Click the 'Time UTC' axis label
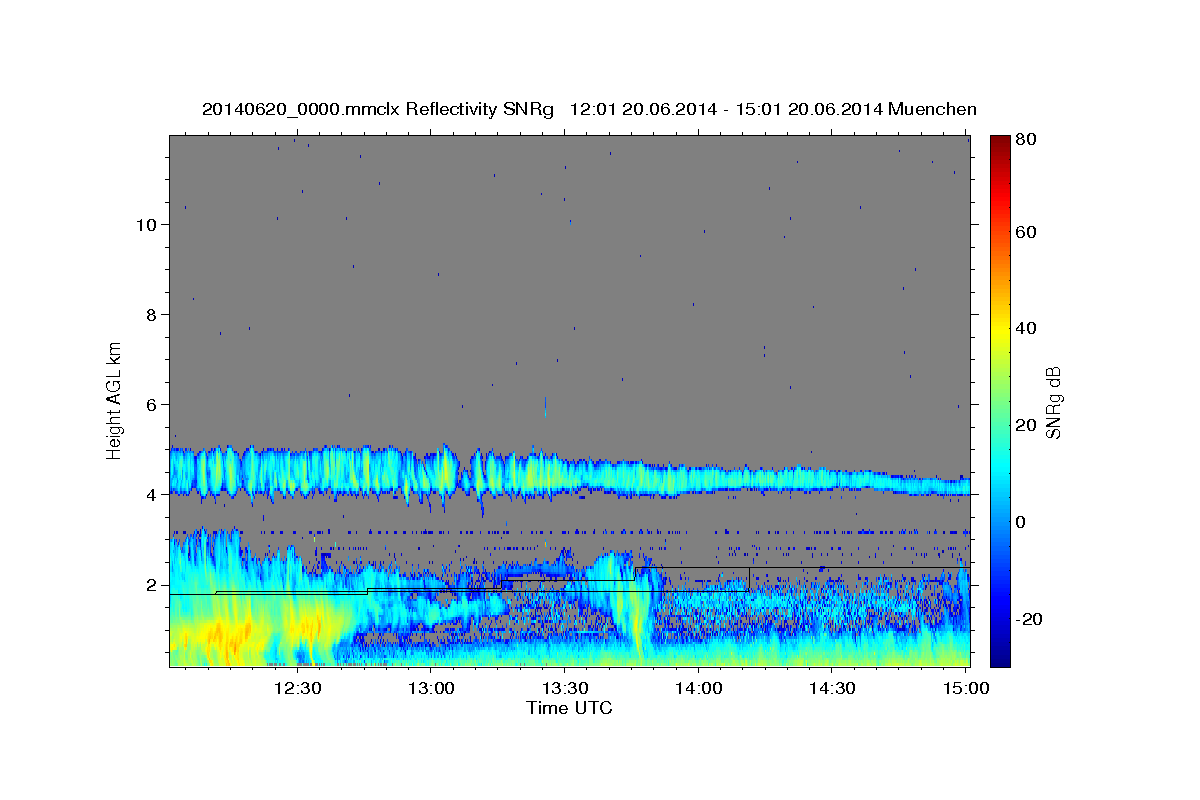The height and width of the screenshot is (800, 1200). (x=569, y=708)
